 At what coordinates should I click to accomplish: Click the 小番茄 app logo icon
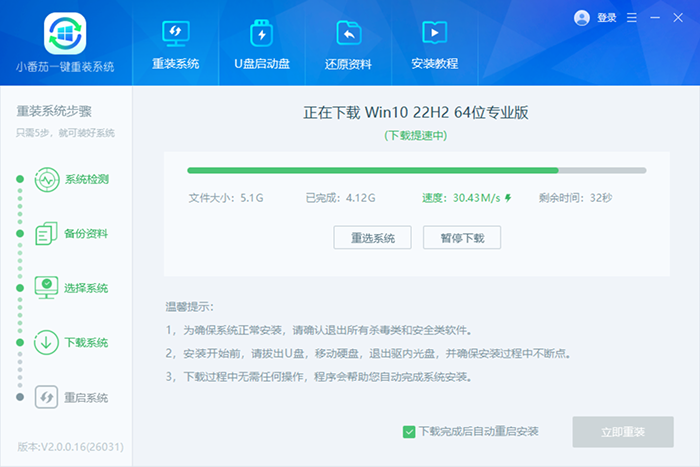coord(65,33)
